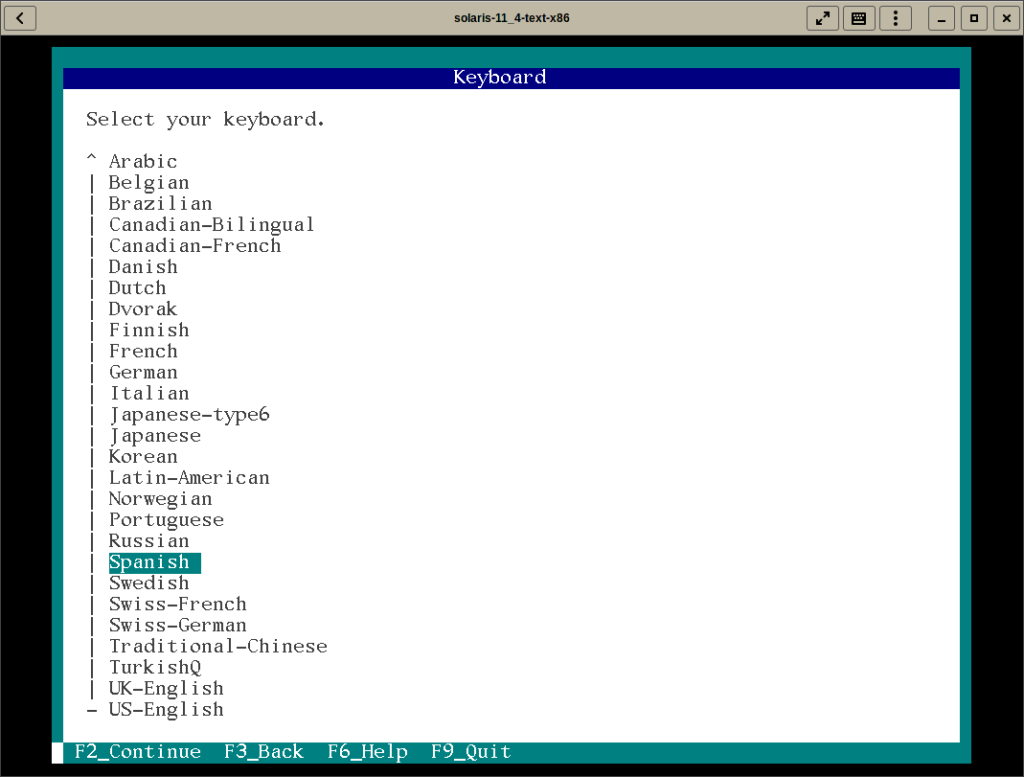Select the US-English keyboard
This screenshot has height=777, width=1024.
click(x=166, y=710)
